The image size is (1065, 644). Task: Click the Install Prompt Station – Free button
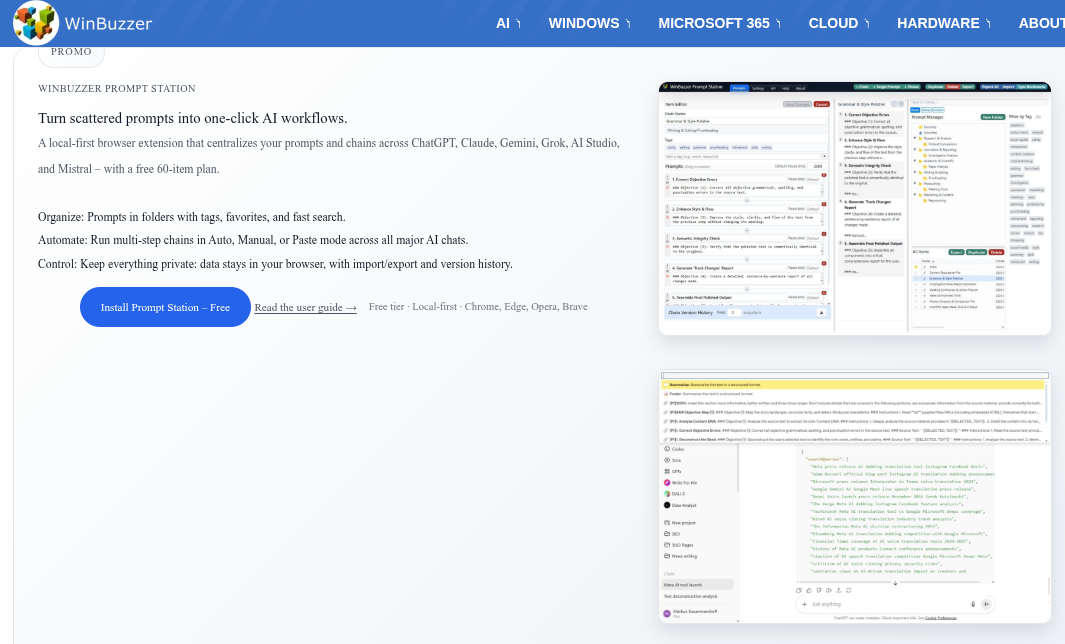165,307
